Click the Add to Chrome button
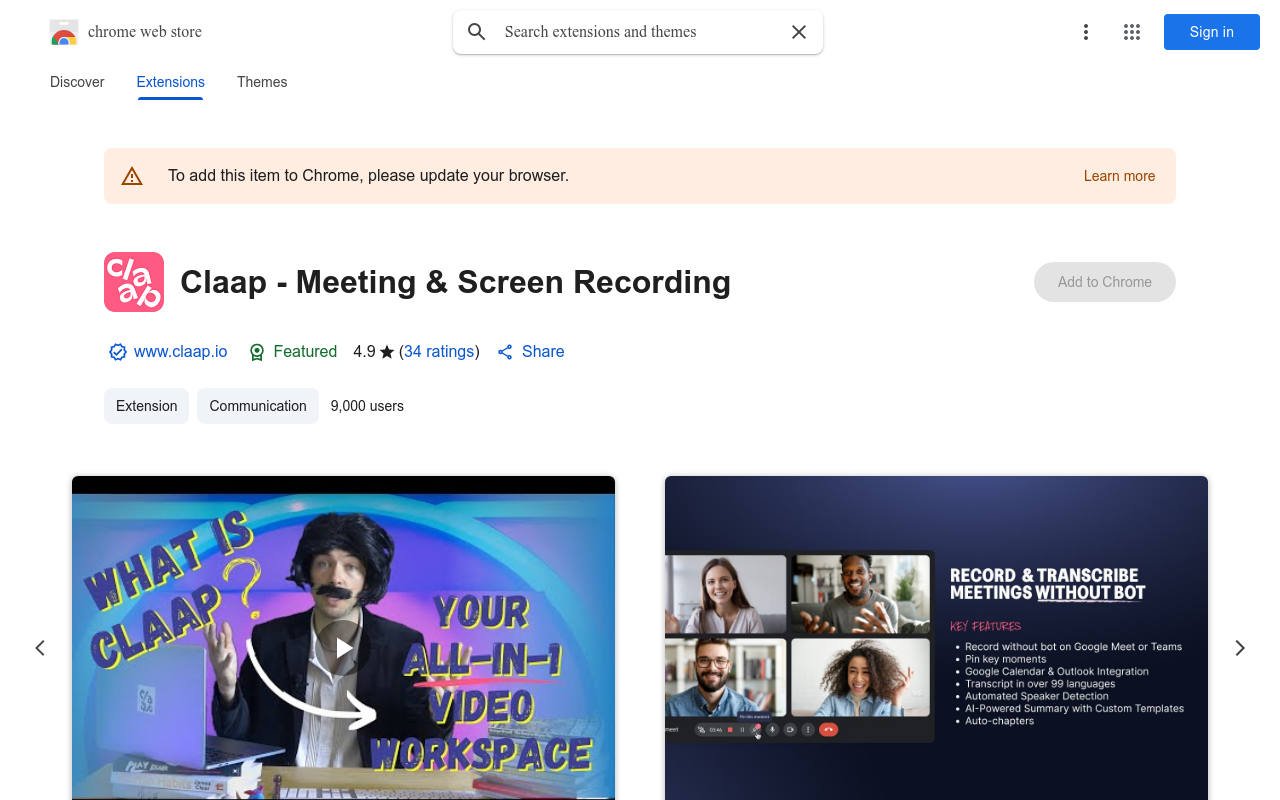1280x800 pixels. click(x=1105, y=282)
